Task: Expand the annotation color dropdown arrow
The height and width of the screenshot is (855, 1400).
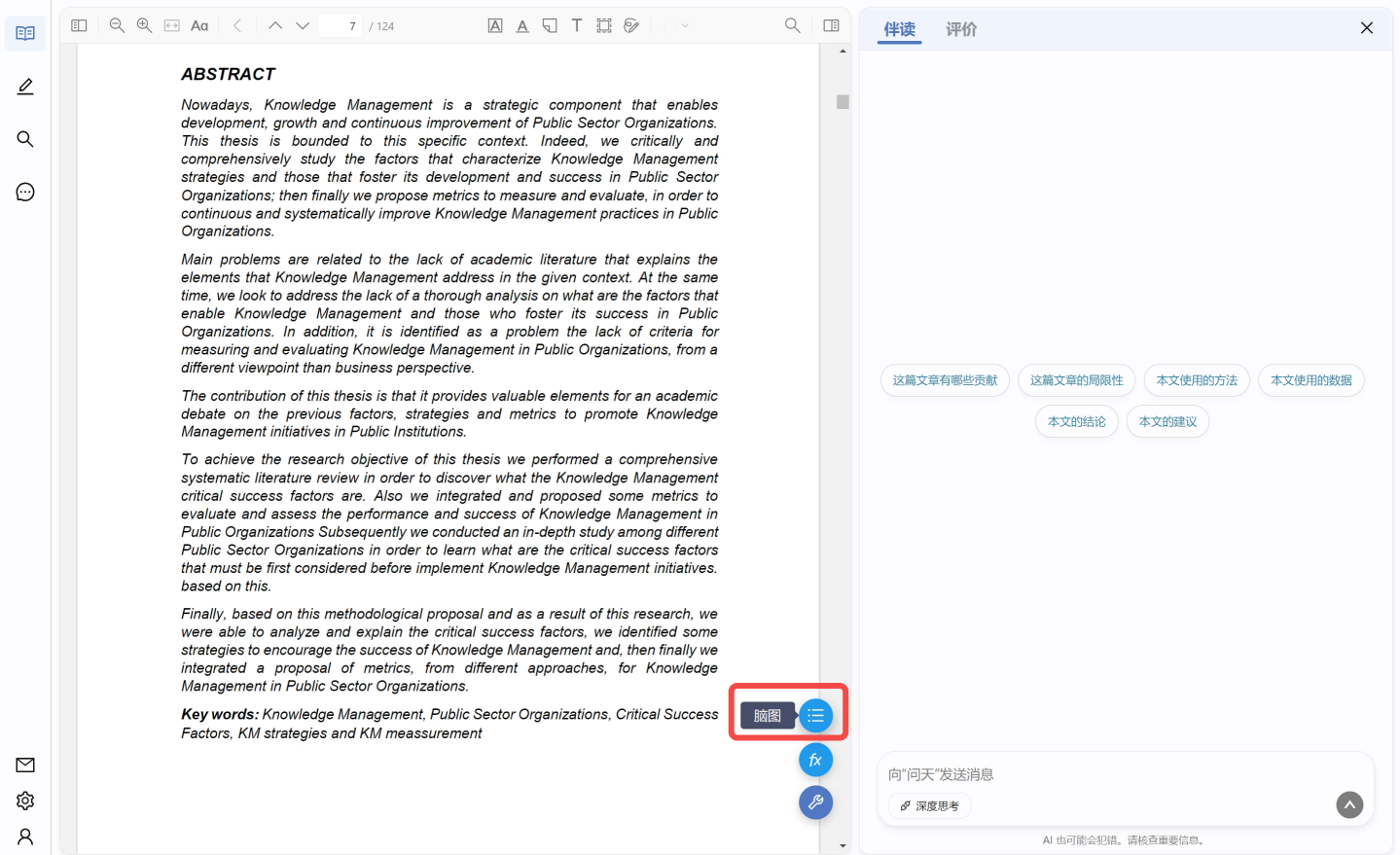Action: pos(685,25)
